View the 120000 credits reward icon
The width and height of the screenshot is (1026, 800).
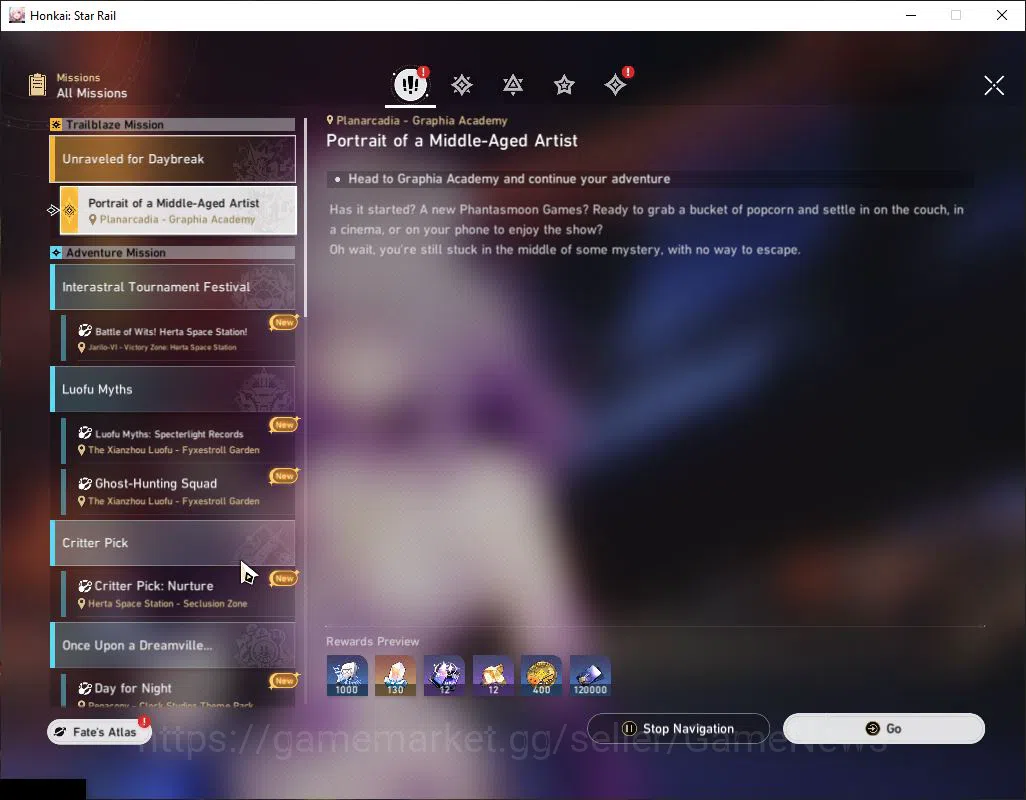pos(590,675)
